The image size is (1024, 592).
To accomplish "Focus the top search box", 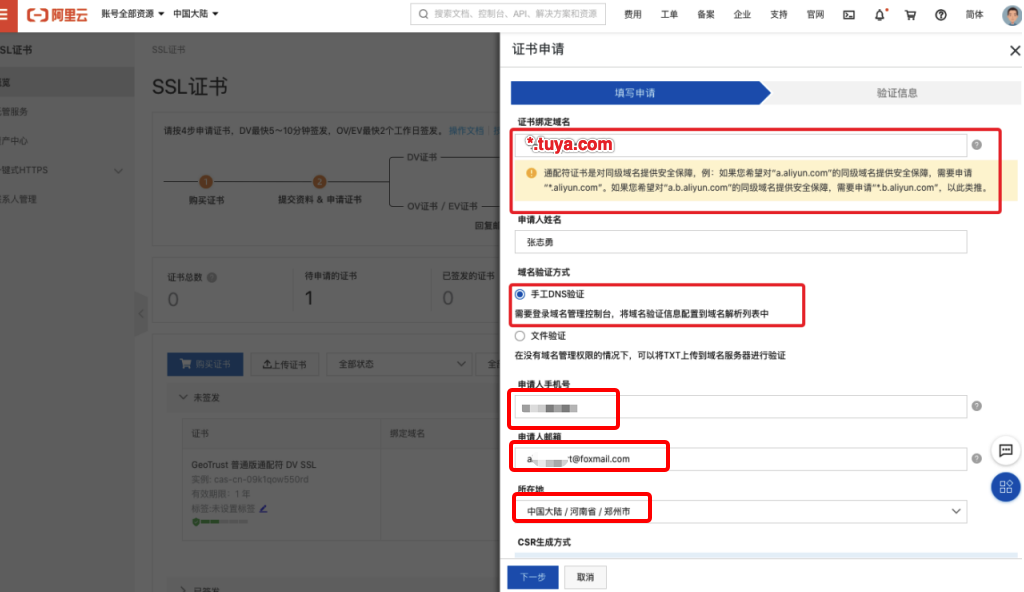I will [x=508, y=14].
